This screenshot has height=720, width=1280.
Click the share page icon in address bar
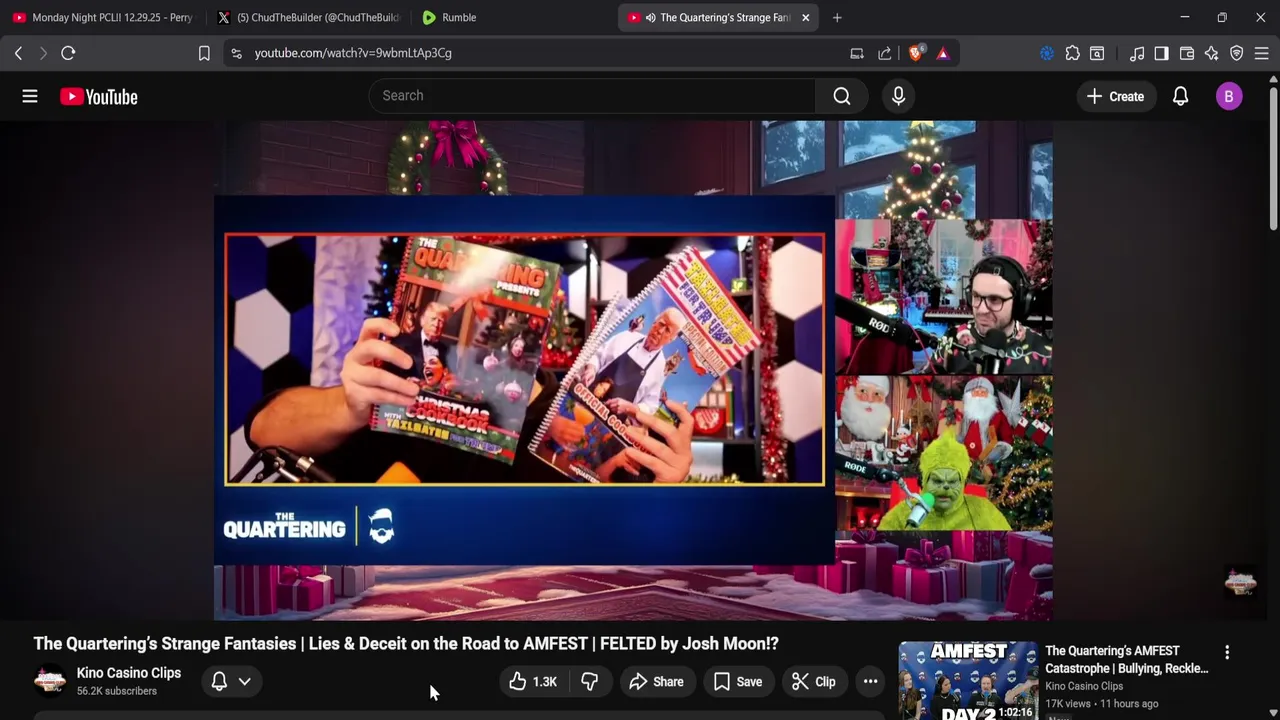click(x=885, y=53)
